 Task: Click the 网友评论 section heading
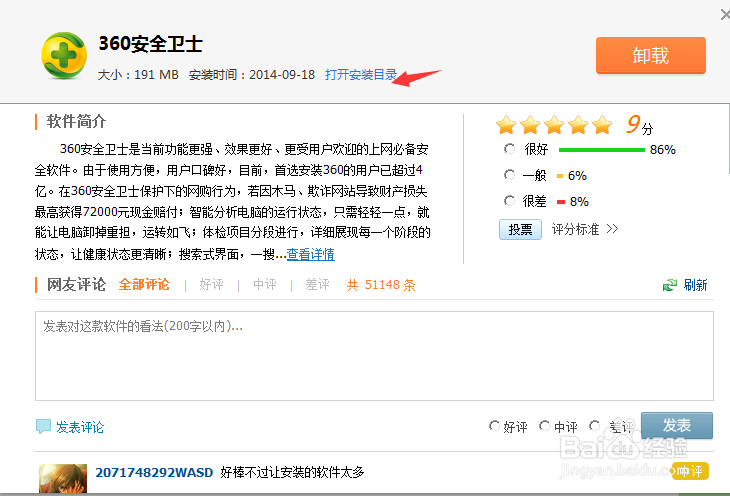[x=76, y=284]
